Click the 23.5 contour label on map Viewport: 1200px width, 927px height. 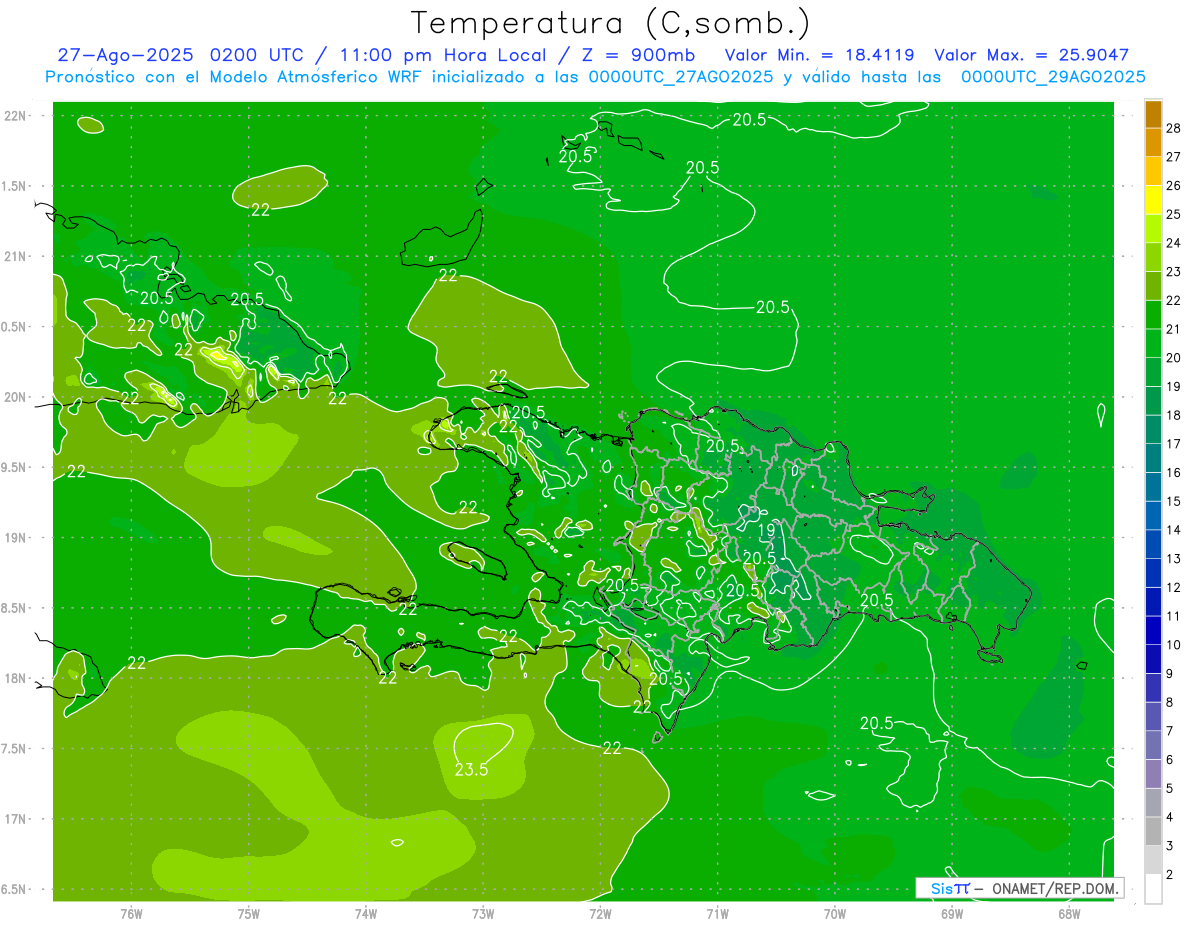pos(471,769)
